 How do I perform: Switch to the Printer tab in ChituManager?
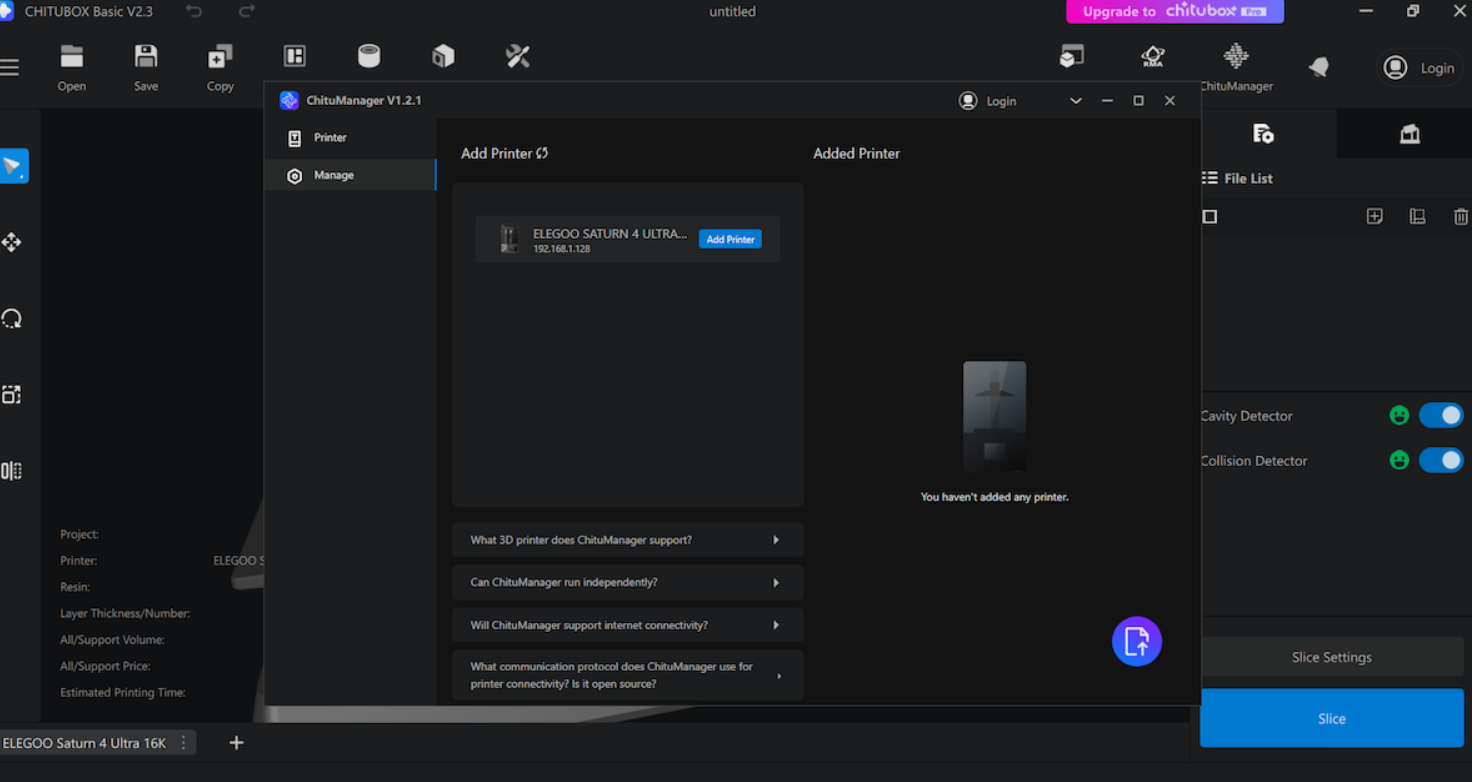pyautogui.click(x=350, y=138)
